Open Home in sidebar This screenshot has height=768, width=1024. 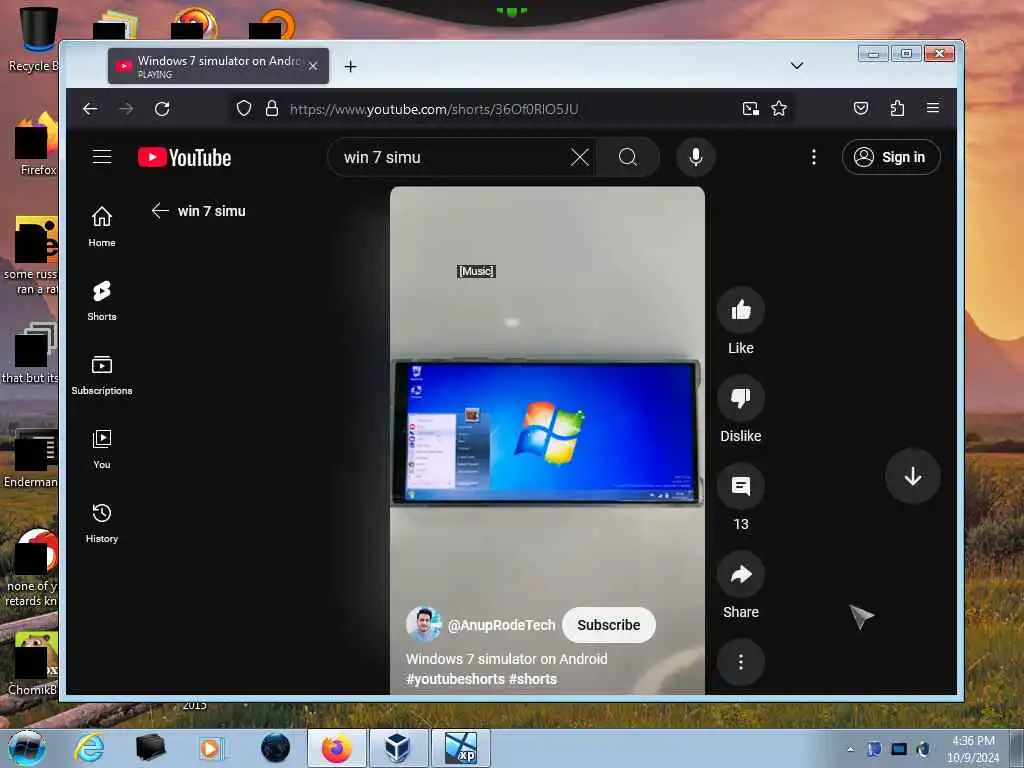click(x=102, y=227)
